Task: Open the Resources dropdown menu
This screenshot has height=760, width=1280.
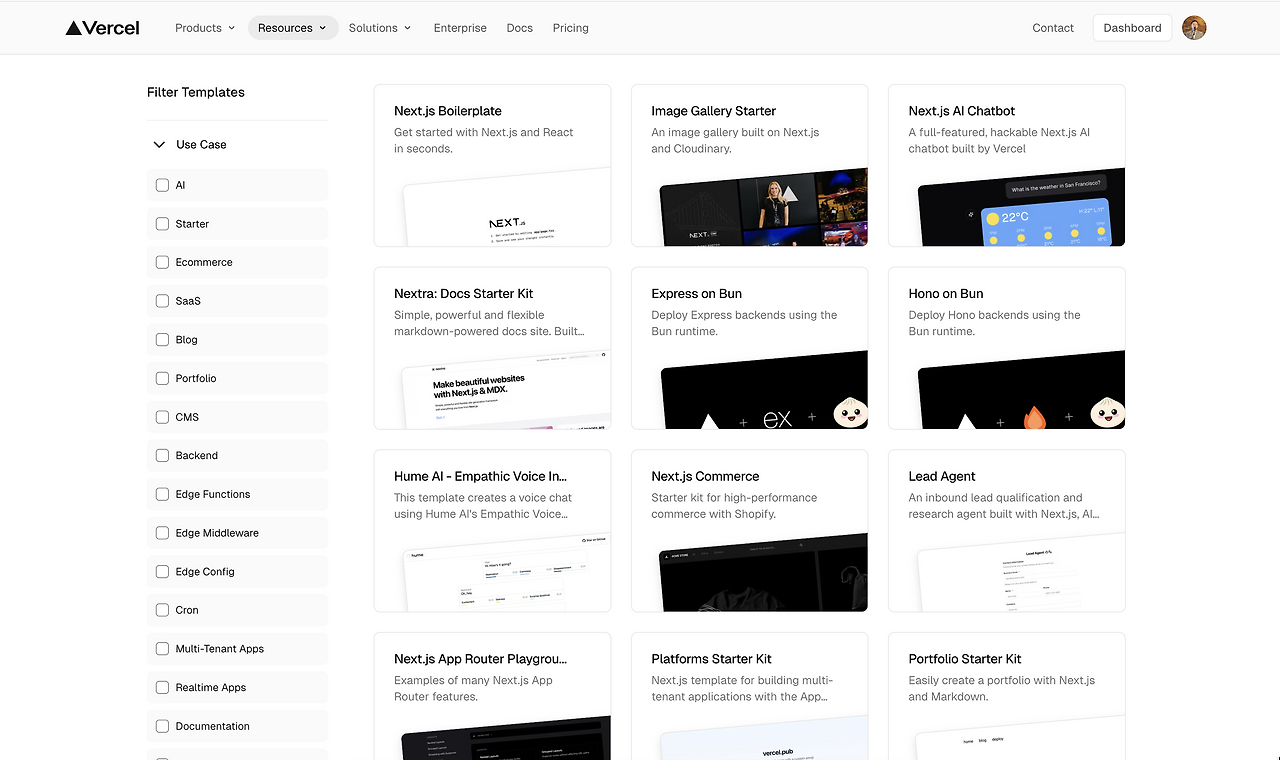Action: tap(293, 28)
